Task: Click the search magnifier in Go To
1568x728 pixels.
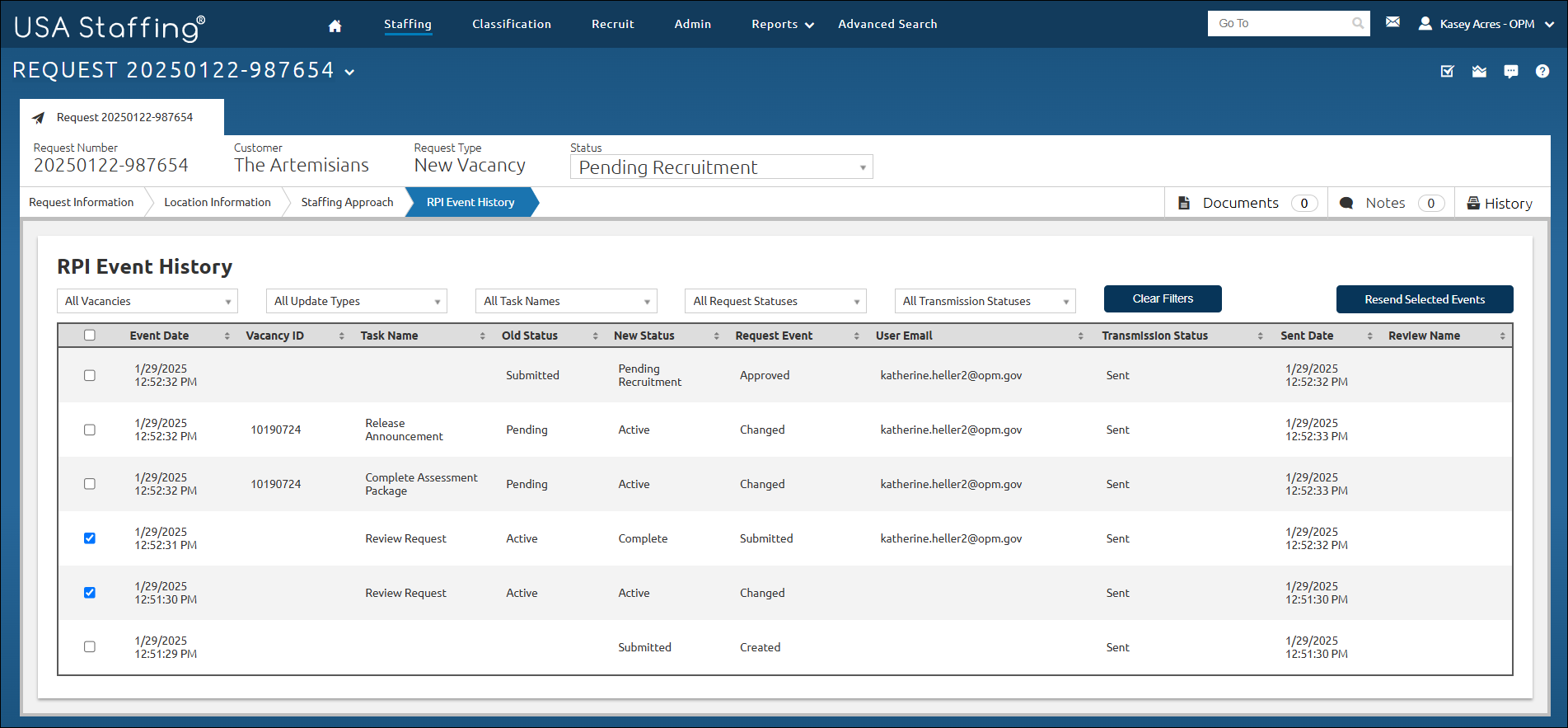Action: click(x=1358, y=23)
